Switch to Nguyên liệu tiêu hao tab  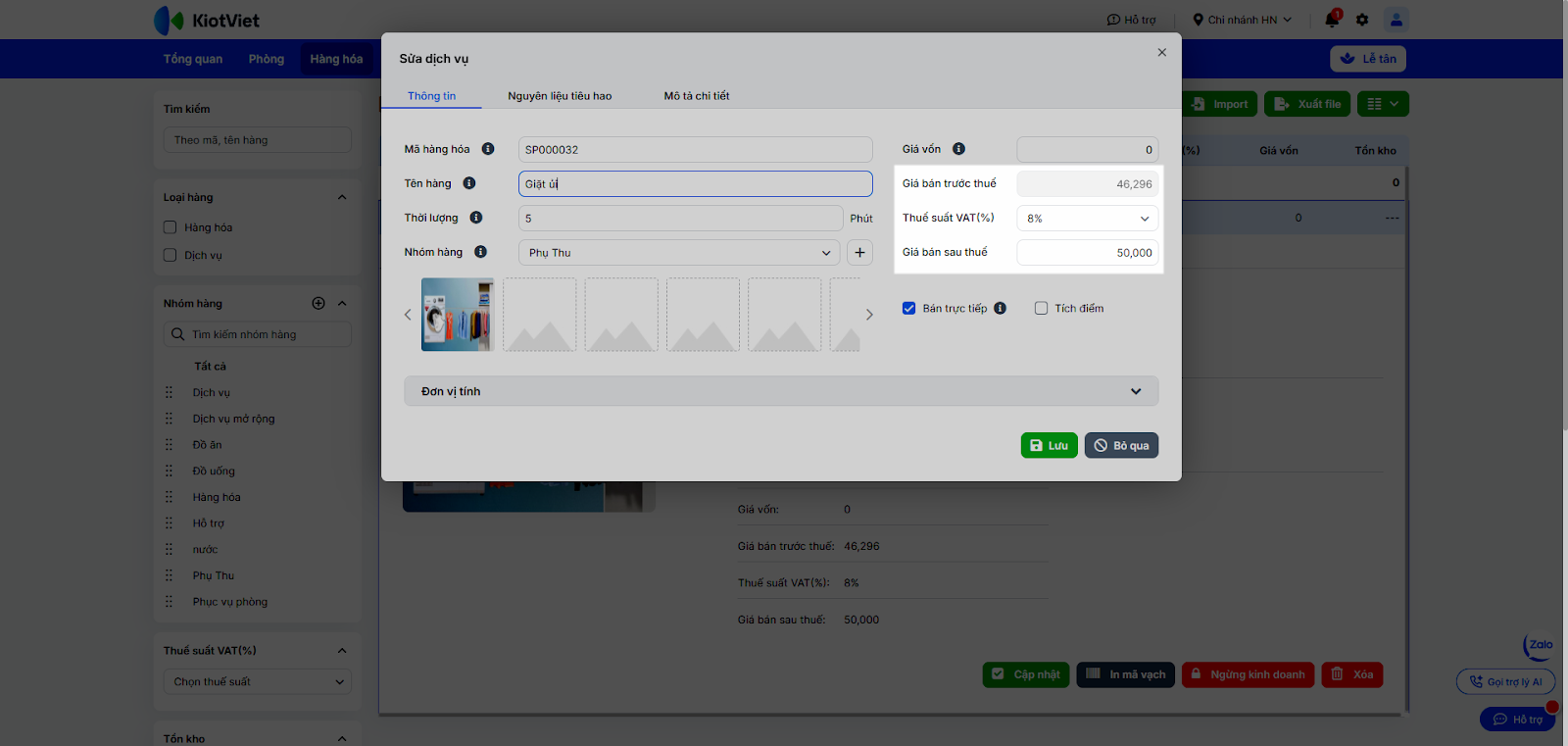[560, 96]
